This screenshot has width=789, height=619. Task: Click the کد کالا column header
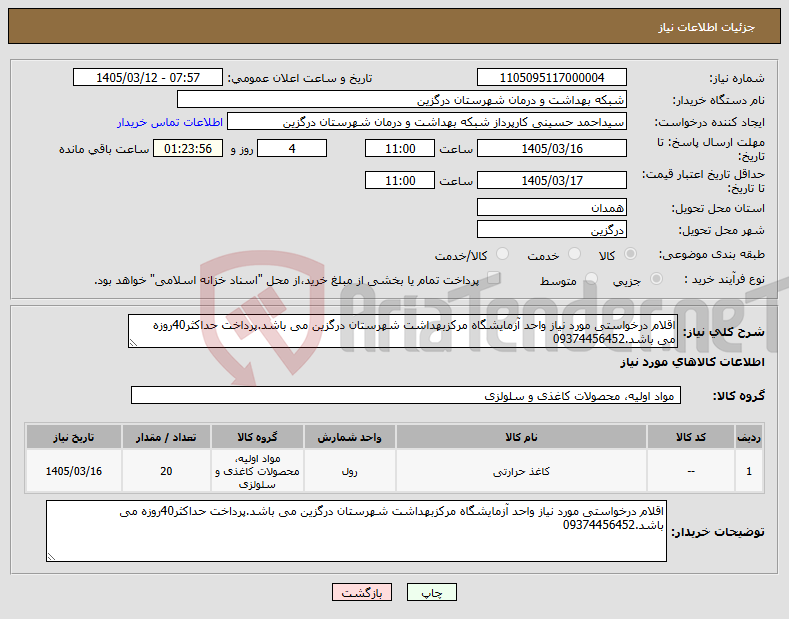[x=690, y=437]
